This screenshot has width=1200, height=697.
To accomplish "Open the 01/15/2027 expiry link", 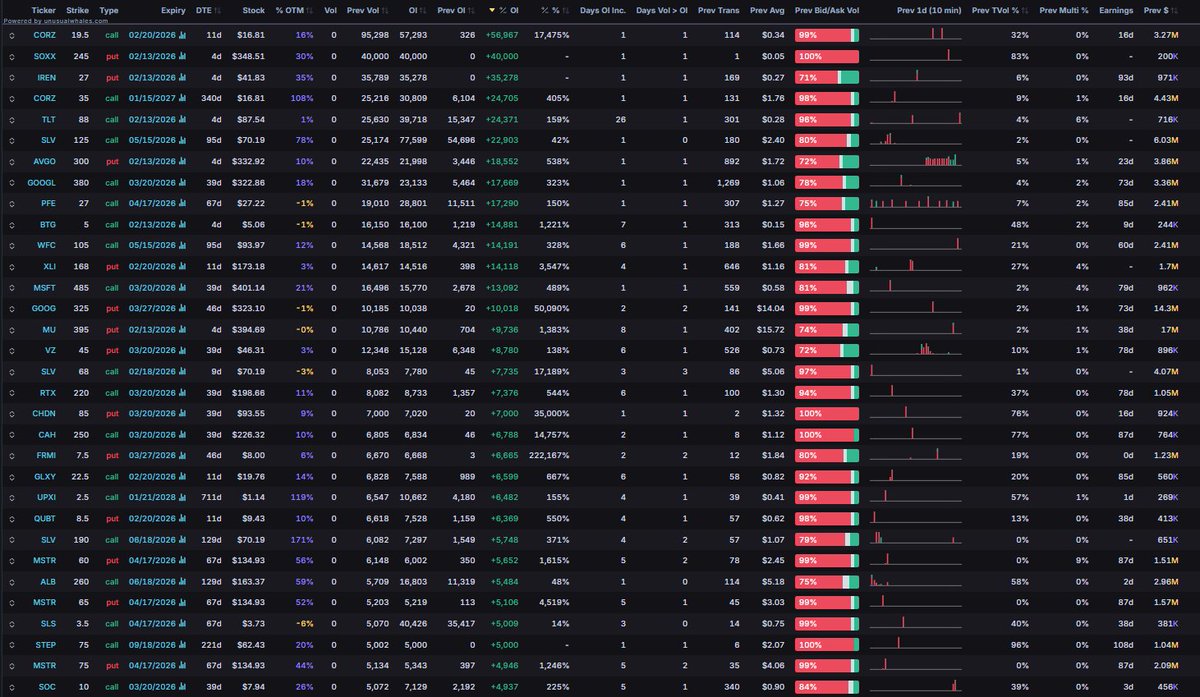I will [152, 98].
